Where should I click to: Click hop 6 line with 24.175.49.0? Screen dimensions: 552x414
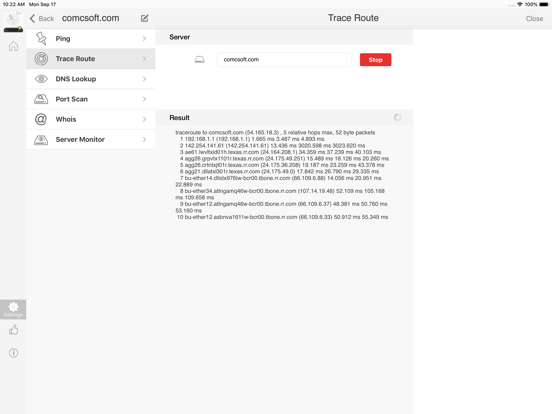279,171
